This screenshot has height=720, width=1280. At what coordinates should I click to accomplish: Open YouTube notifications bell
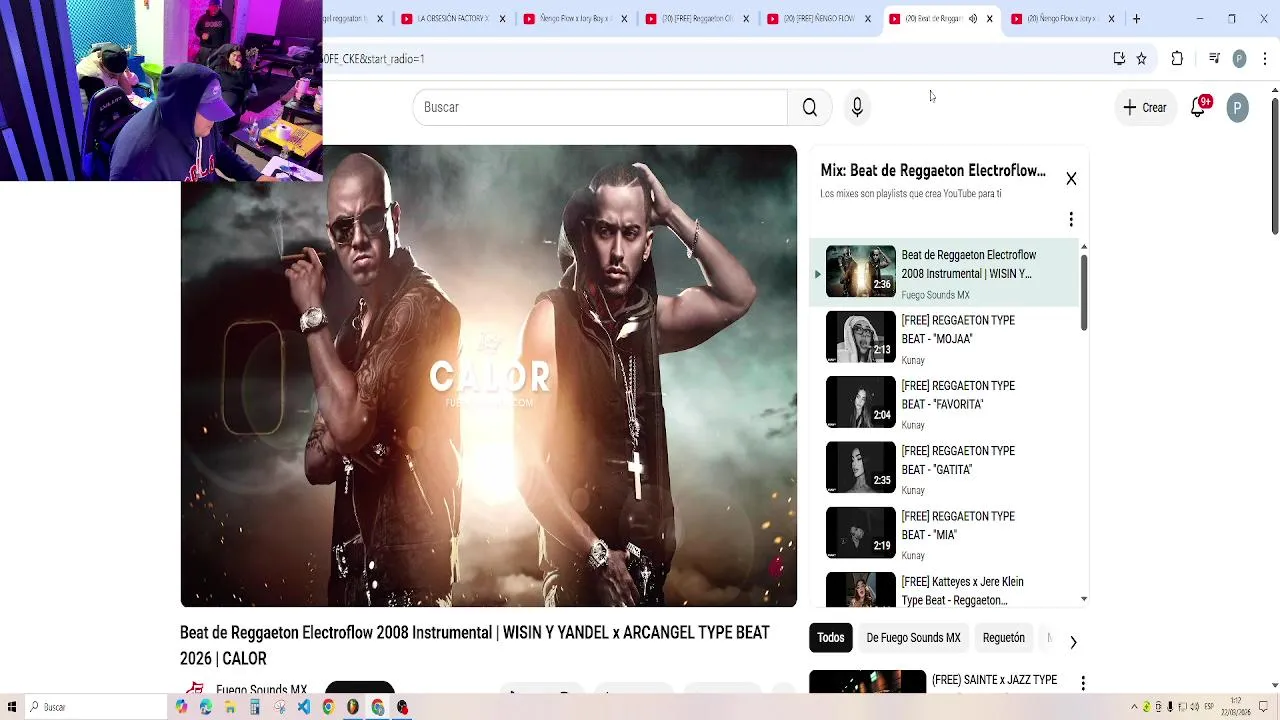tap(1198, 107)
